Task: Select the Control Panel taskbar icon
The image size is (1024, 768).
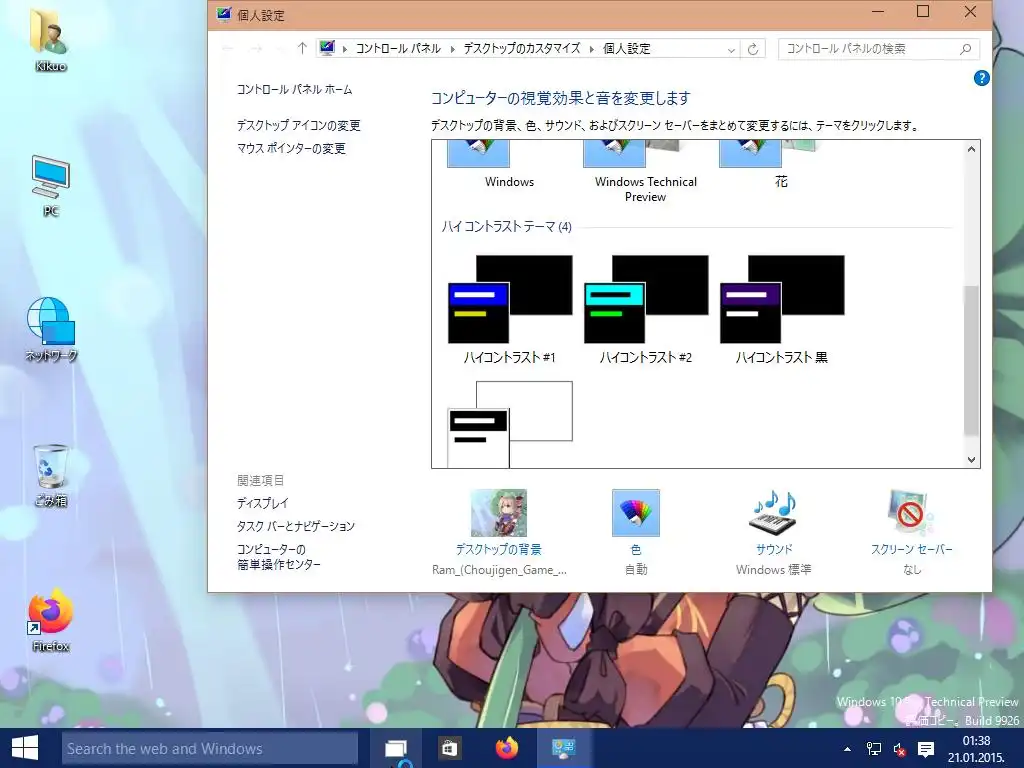Action: (x=562, y=748)
